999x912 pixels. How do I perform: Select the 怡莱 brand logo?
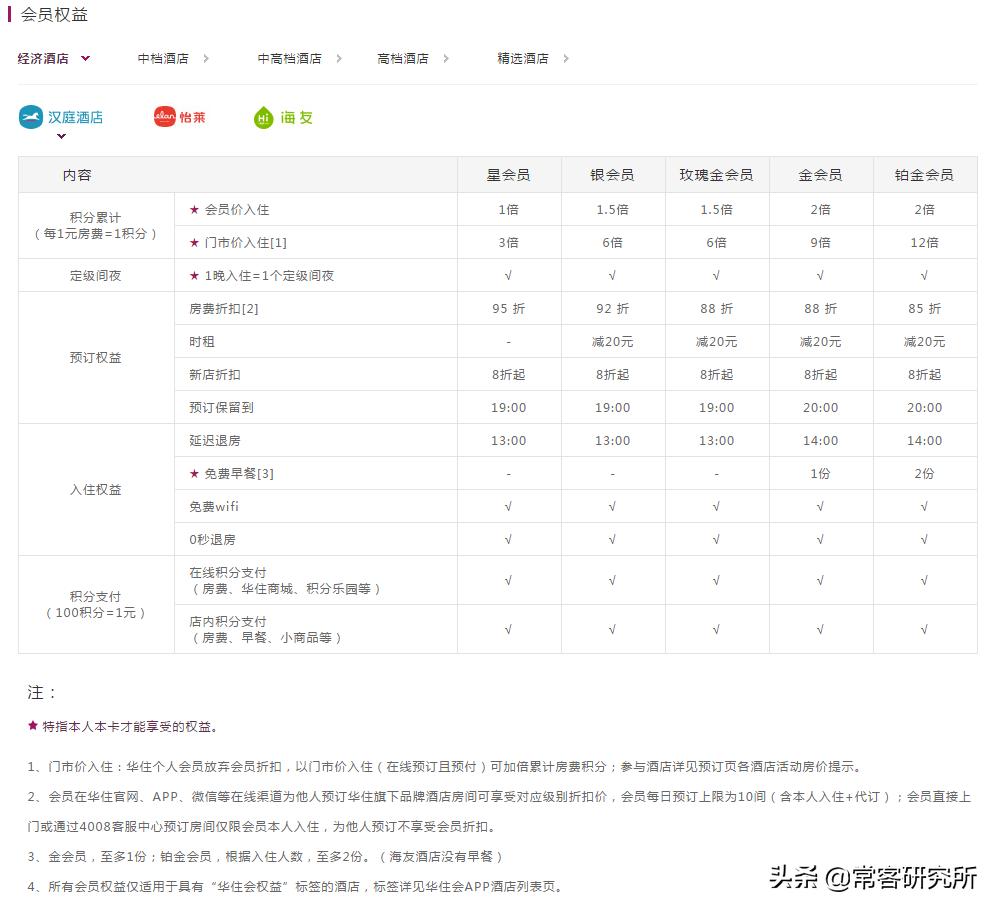click(x=180, y=116)
